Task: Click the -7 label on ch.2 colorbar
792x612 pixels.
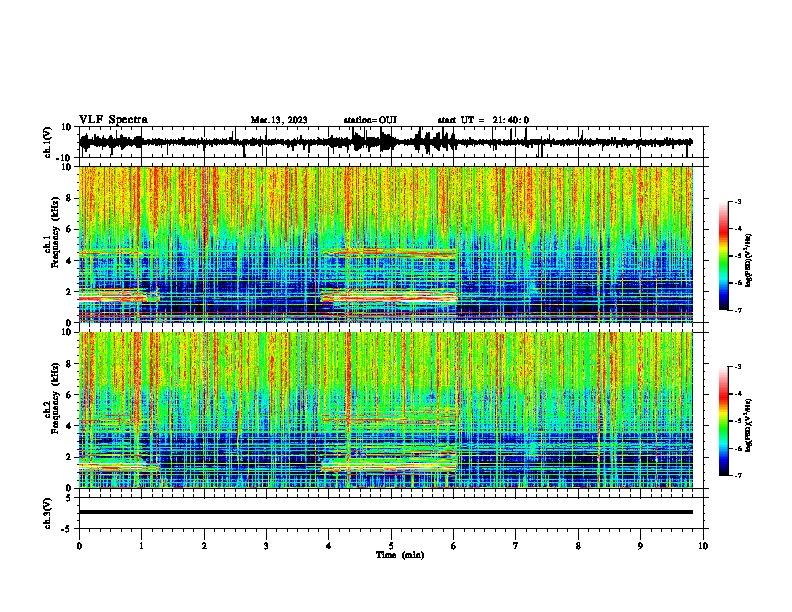Action: pyautogui.click(x=738, y=475)
